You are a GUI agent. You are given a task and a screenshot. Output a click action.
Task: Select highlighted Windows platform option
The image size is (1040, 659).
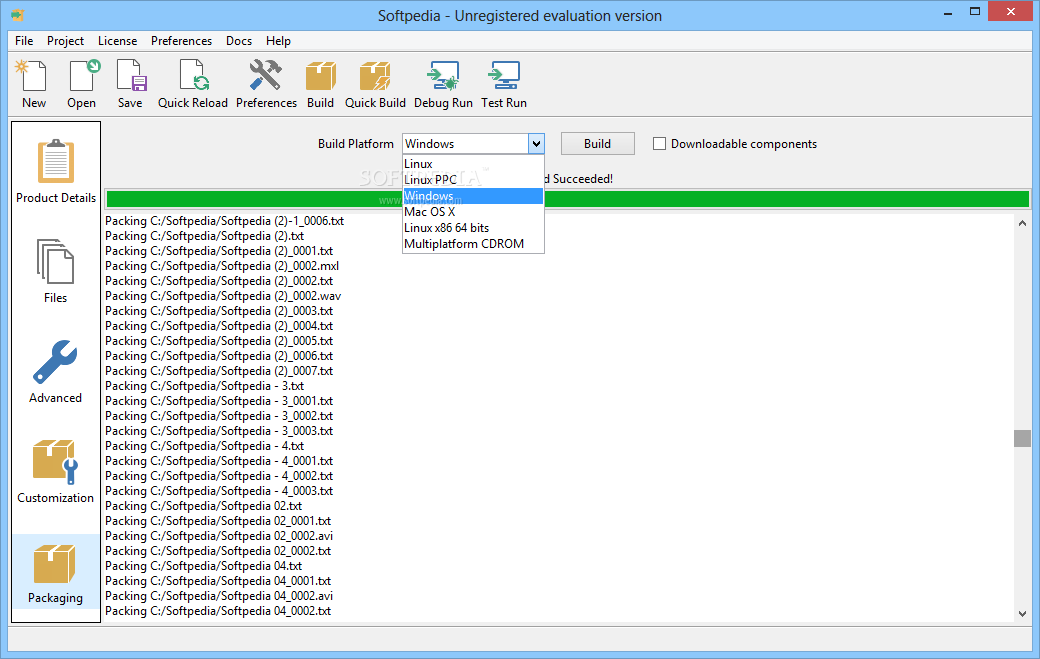click(x=473, y=196)
